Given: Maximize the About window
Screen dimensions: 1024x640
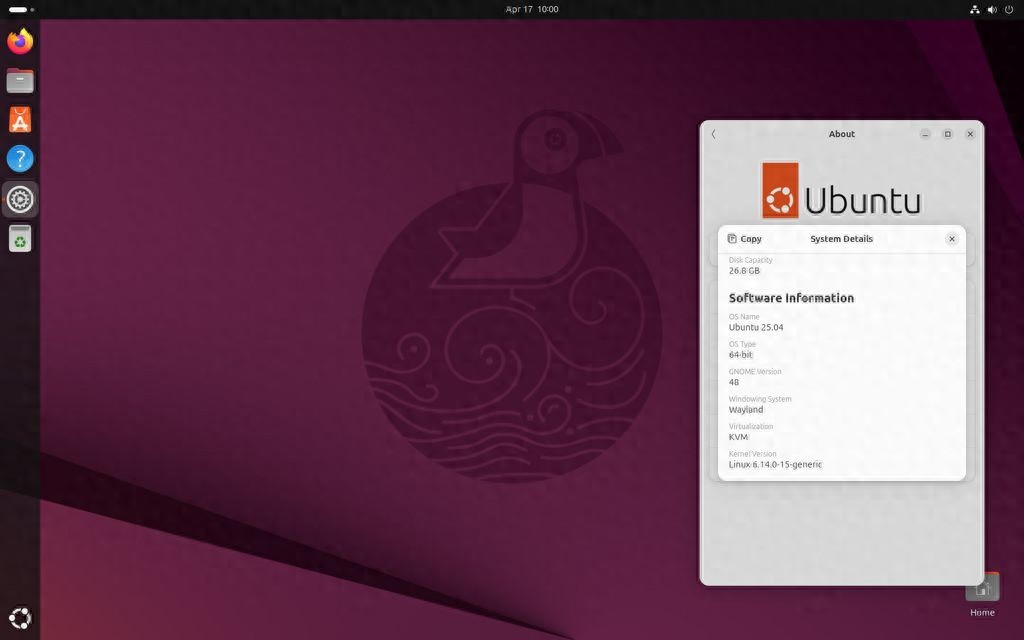Looking at the screenshot, I should pyautogui.click(x=948, y=134).
